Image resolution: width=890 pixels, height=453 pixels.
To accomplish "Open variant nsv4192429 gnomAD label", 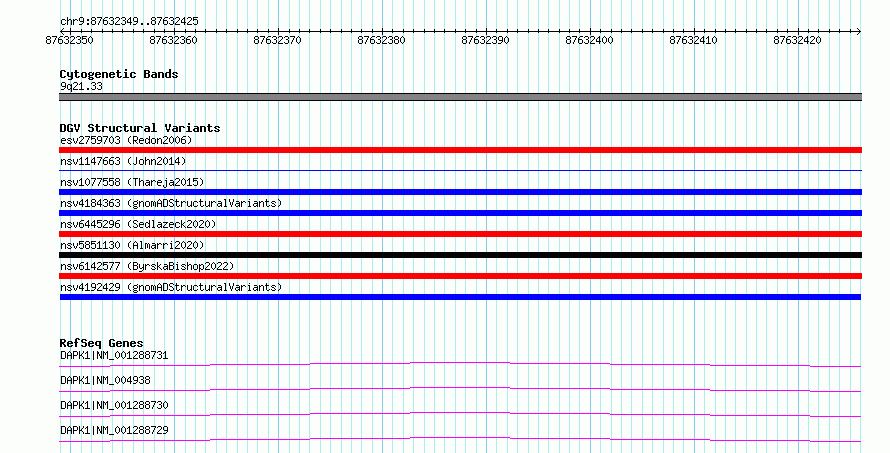I will [x=171, y=287].
